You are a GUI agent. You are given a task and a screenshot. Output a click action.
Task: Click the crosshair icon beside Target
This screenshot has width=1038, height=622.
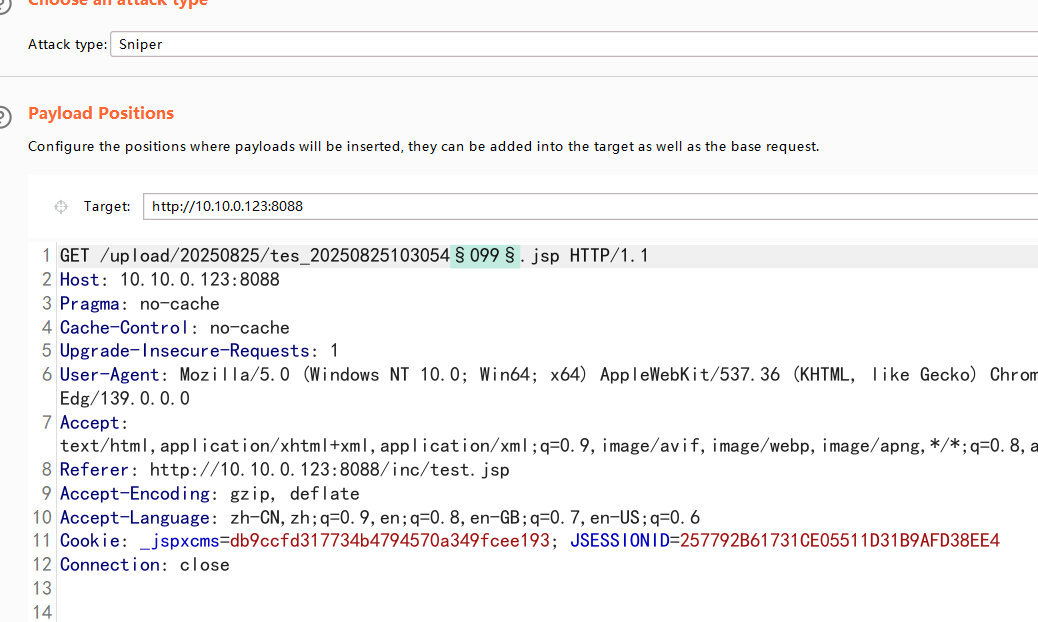[x=60, y=207]
